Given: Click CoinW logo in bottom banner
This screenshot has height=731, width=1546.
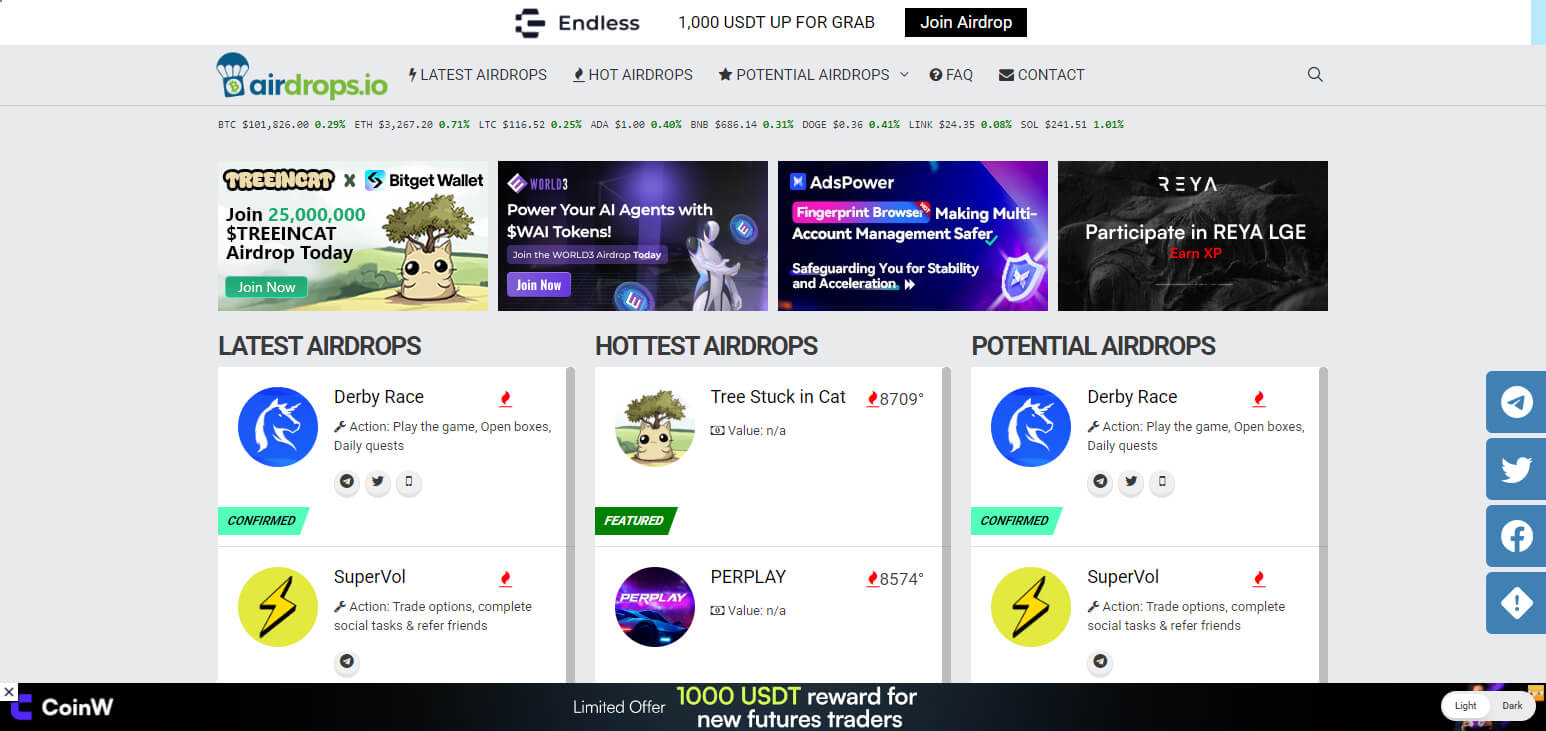Looking at the screenshot, I should coord(62,707).
